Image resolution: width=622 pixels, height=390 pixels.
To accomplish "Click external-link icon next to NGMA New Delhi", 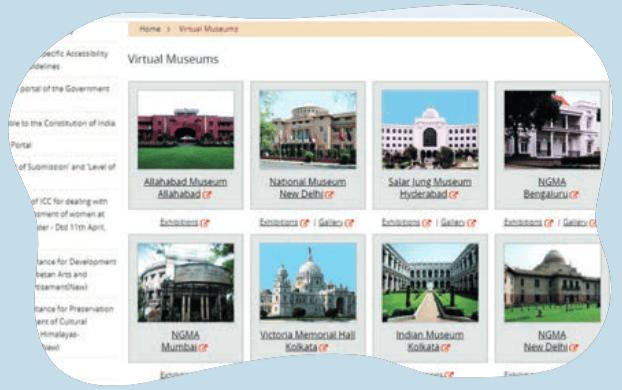I will pos(573,348).
